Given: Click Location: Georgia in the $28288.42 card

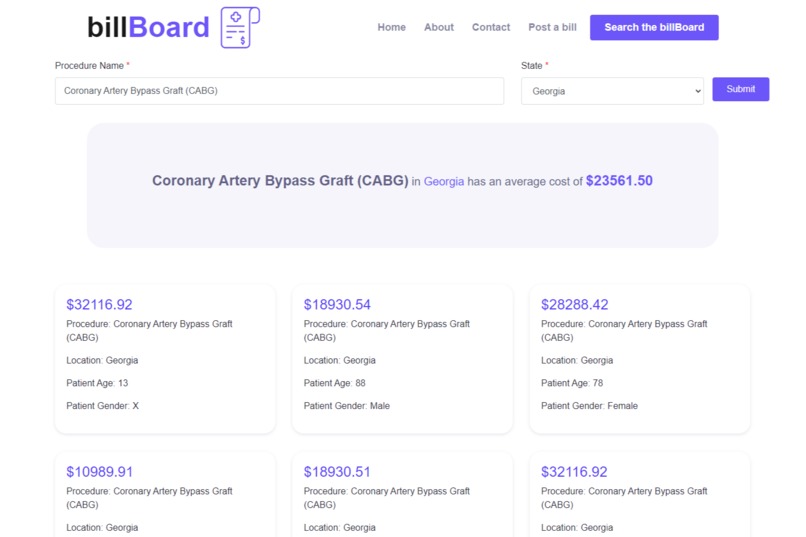Looking at the screenshot, I should 577,360.
